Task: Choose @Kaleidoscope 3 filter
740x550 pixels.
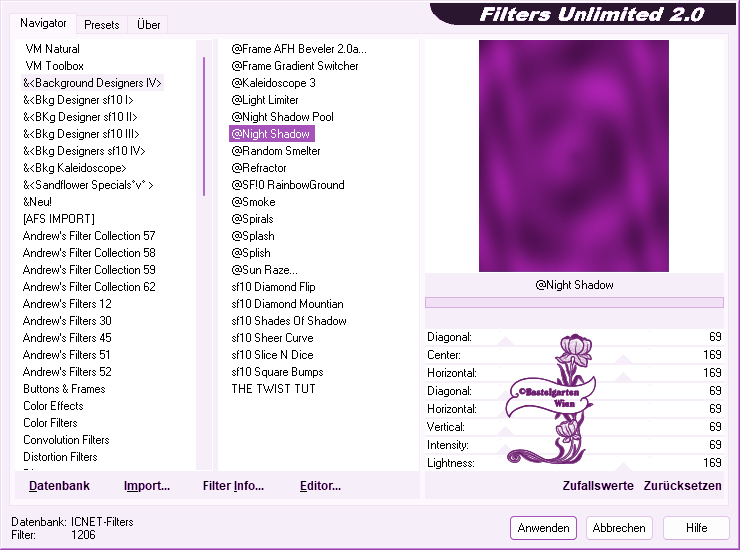Action: click(273, 83)
